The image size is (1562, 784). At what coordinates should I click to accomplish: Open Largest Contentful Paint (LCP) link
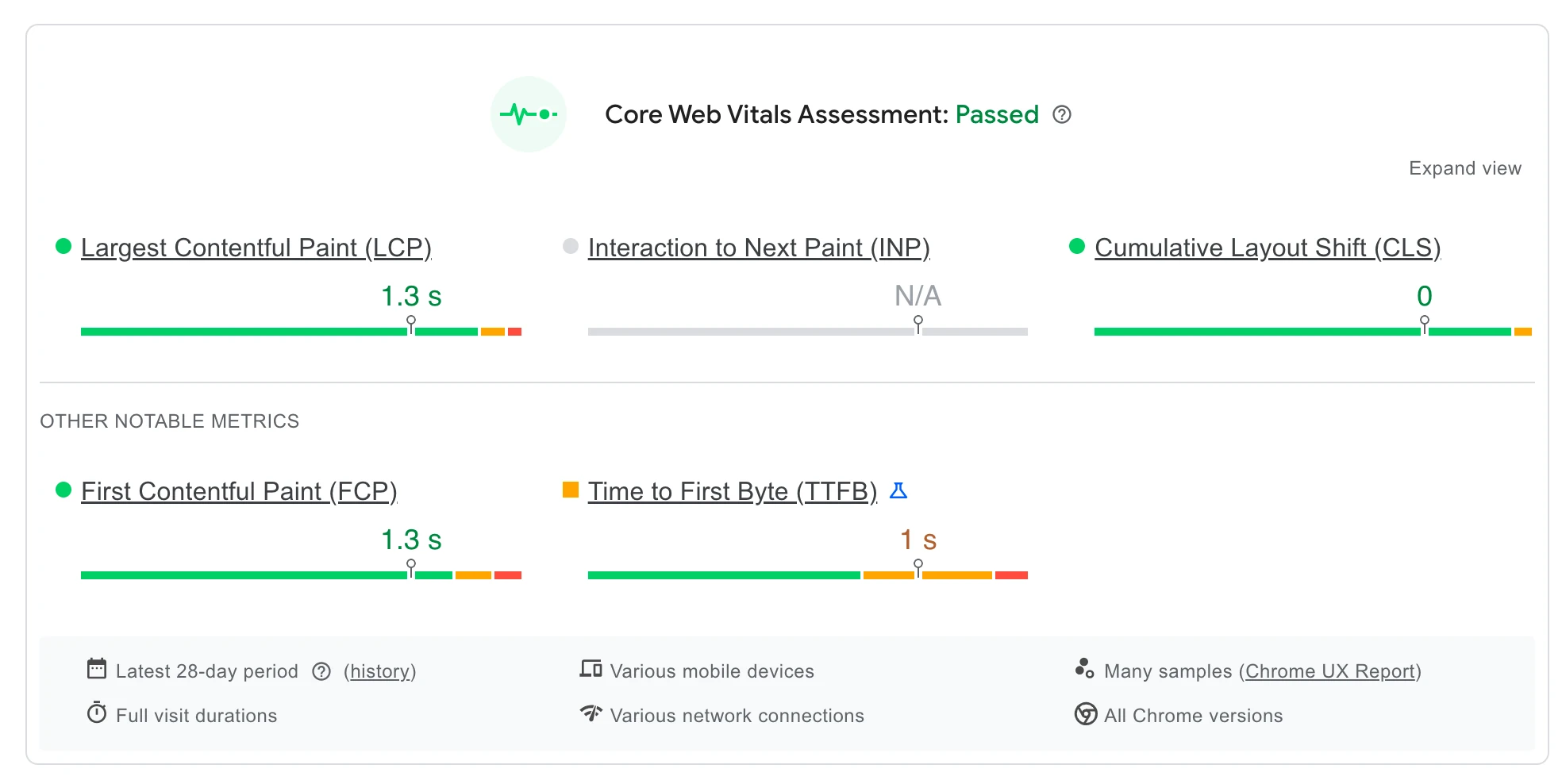[256, 248]
